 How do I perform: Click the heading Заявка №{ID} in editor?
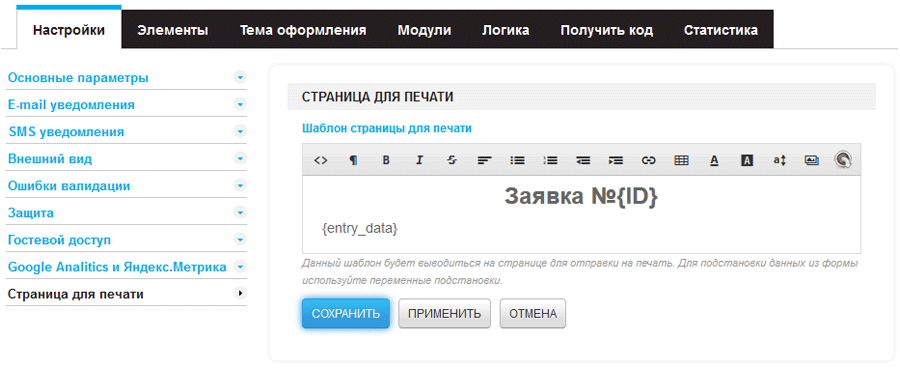pos(581,196)
